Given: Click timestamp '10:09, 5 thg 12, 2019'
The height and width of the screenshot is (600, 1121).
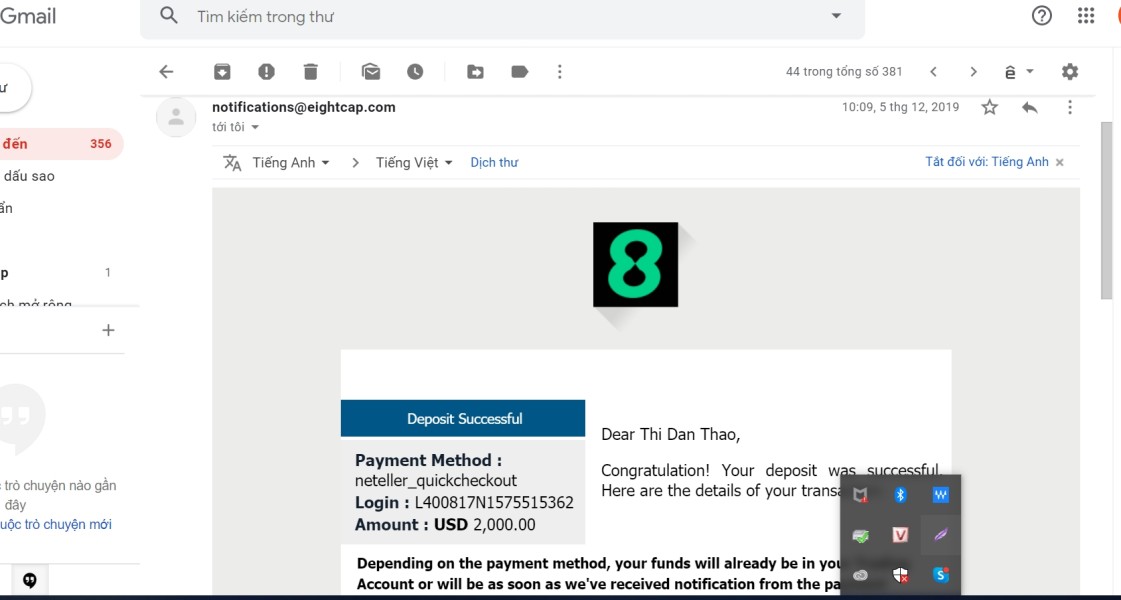Looking at the screenshot, I should (900, 107).
